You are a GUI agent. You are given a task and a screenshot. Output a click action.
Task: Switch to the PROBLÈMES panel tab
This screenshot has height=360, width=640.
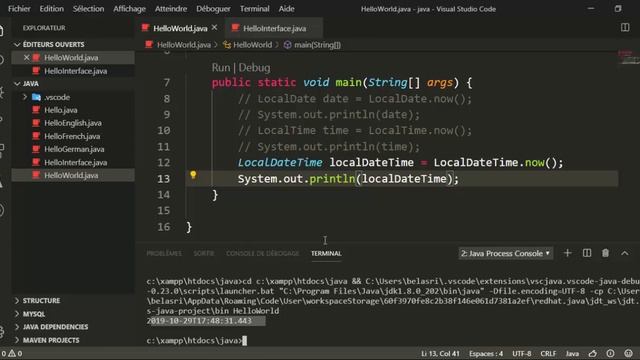(164, 253)
